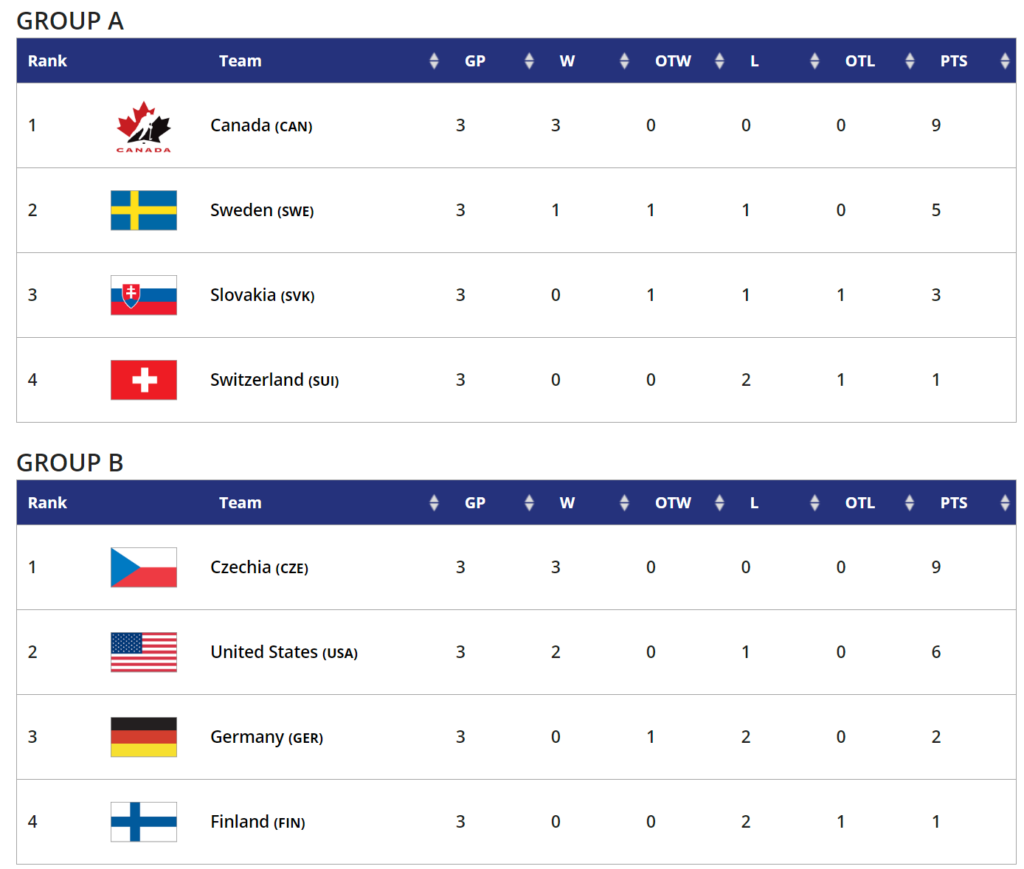The image size is (1024, 869).
Task: Open the United States (USA) team name
Action: pos(284,652)
